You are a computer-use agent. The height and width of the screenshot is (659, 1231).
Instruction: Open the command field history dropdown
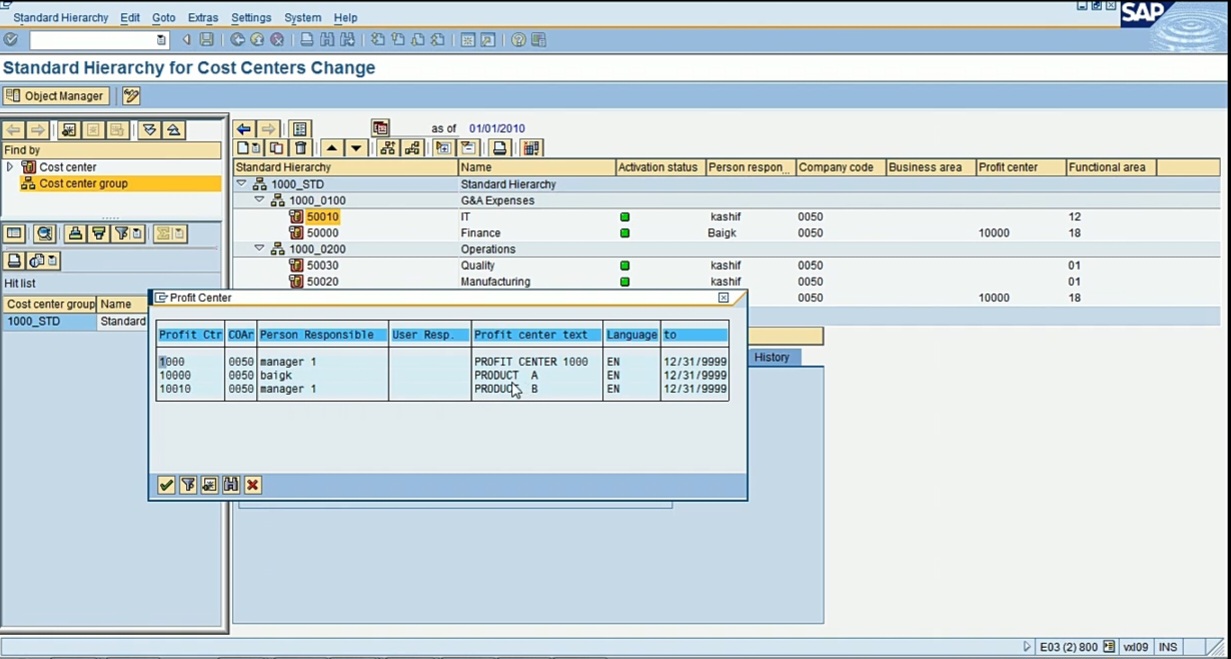point(161,40)
